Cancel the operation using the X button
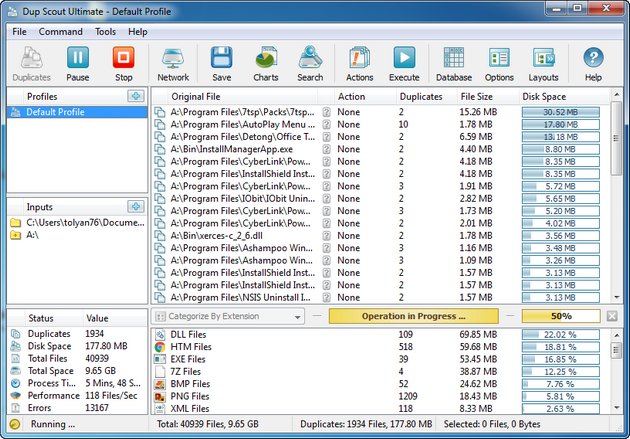 coord(612,317)
